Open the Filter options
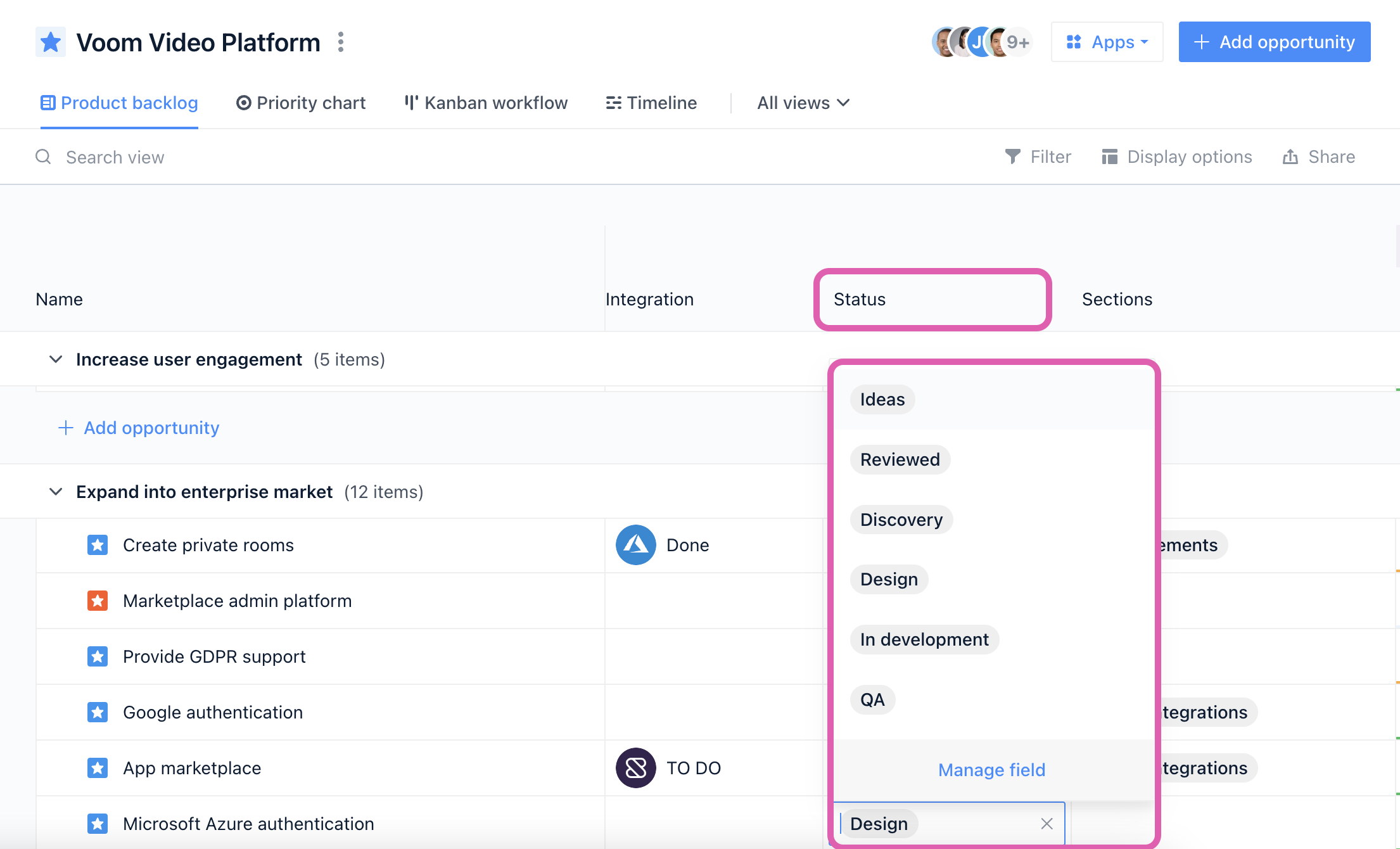The width and height of the screenshot is (1400, 849). pos(1038,156)
